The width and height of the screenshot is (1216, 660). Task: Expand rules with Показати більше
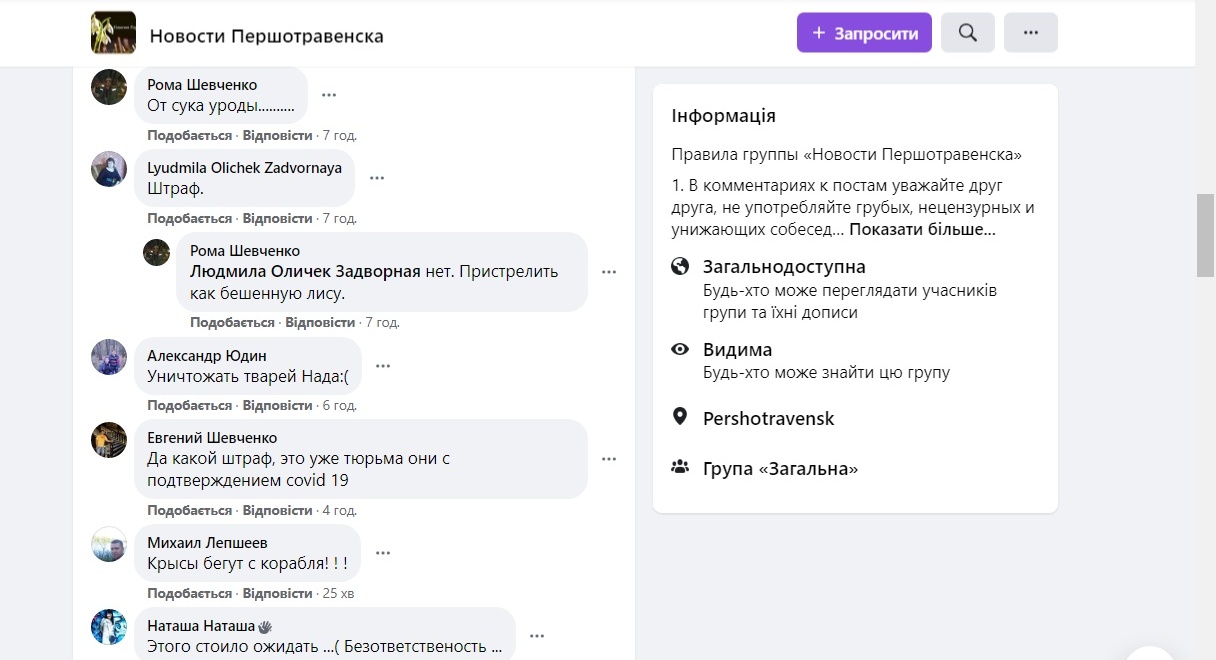point(923,229)
